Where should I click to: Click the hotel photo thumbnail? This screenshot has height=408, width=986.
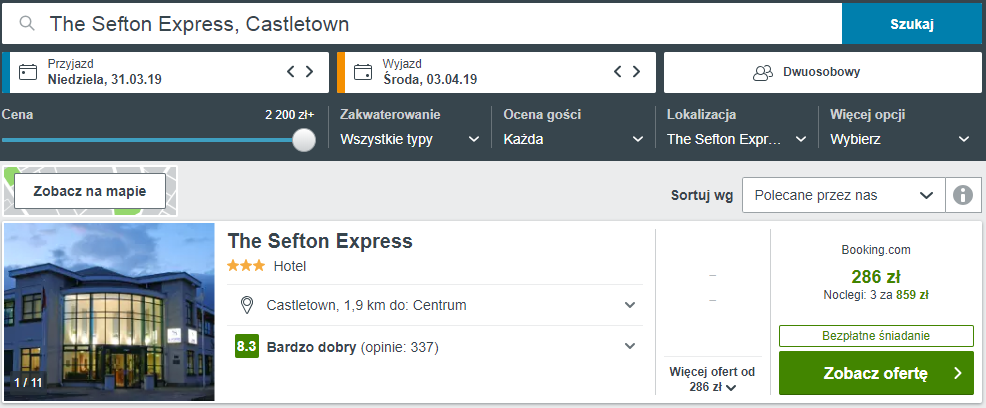109,312
